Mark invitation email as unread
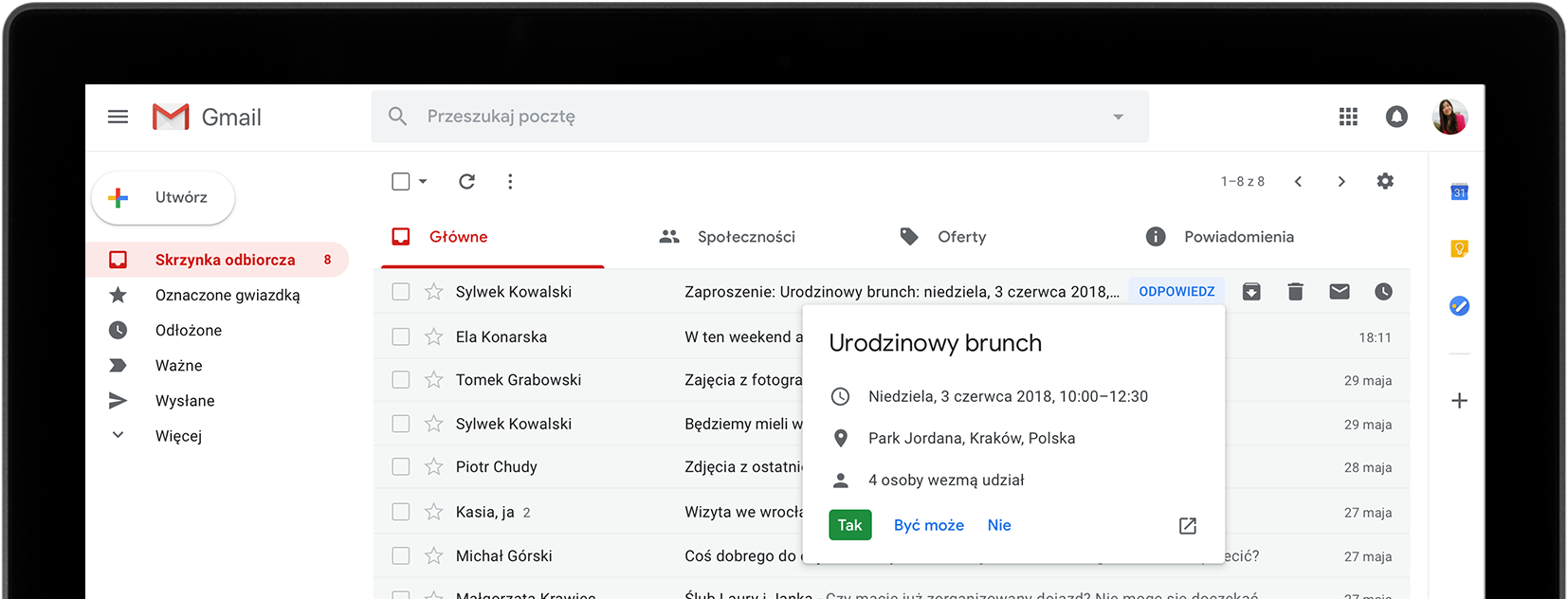1568x599 pixels. click(x=1339, y=292)
